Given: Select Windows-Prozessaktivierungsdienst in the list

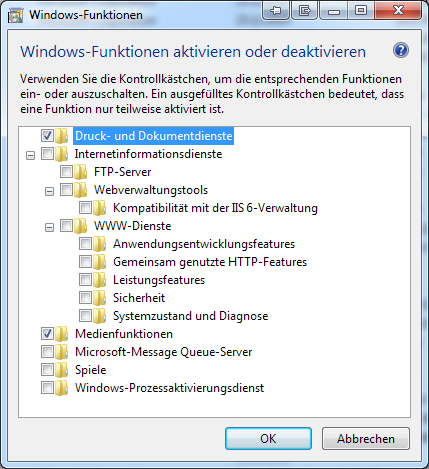Looking at the screenshot, I should point(169,388).
